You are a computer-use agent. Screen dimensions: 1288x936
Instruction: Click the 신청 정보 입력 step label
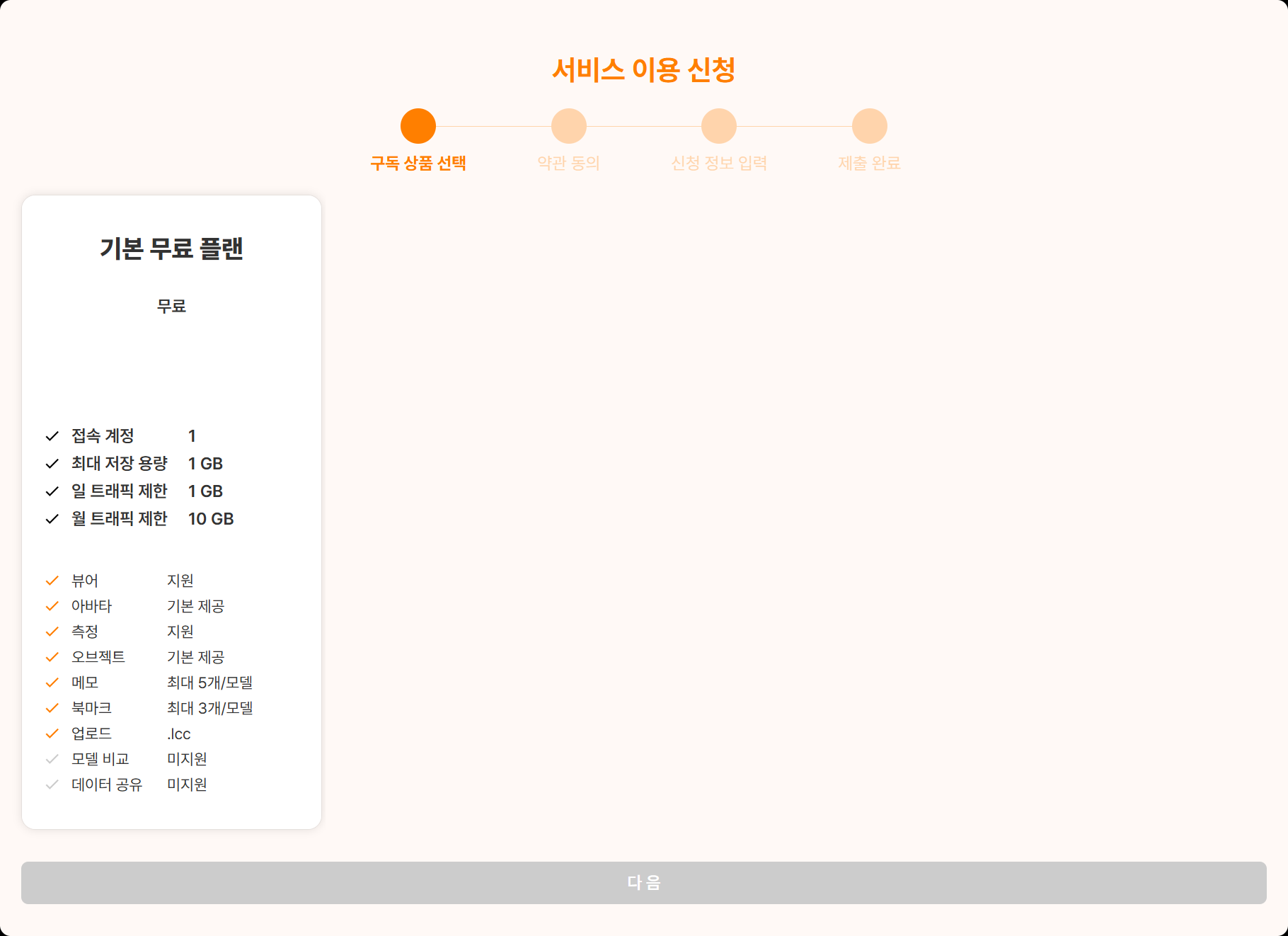(x=719, y=163)
